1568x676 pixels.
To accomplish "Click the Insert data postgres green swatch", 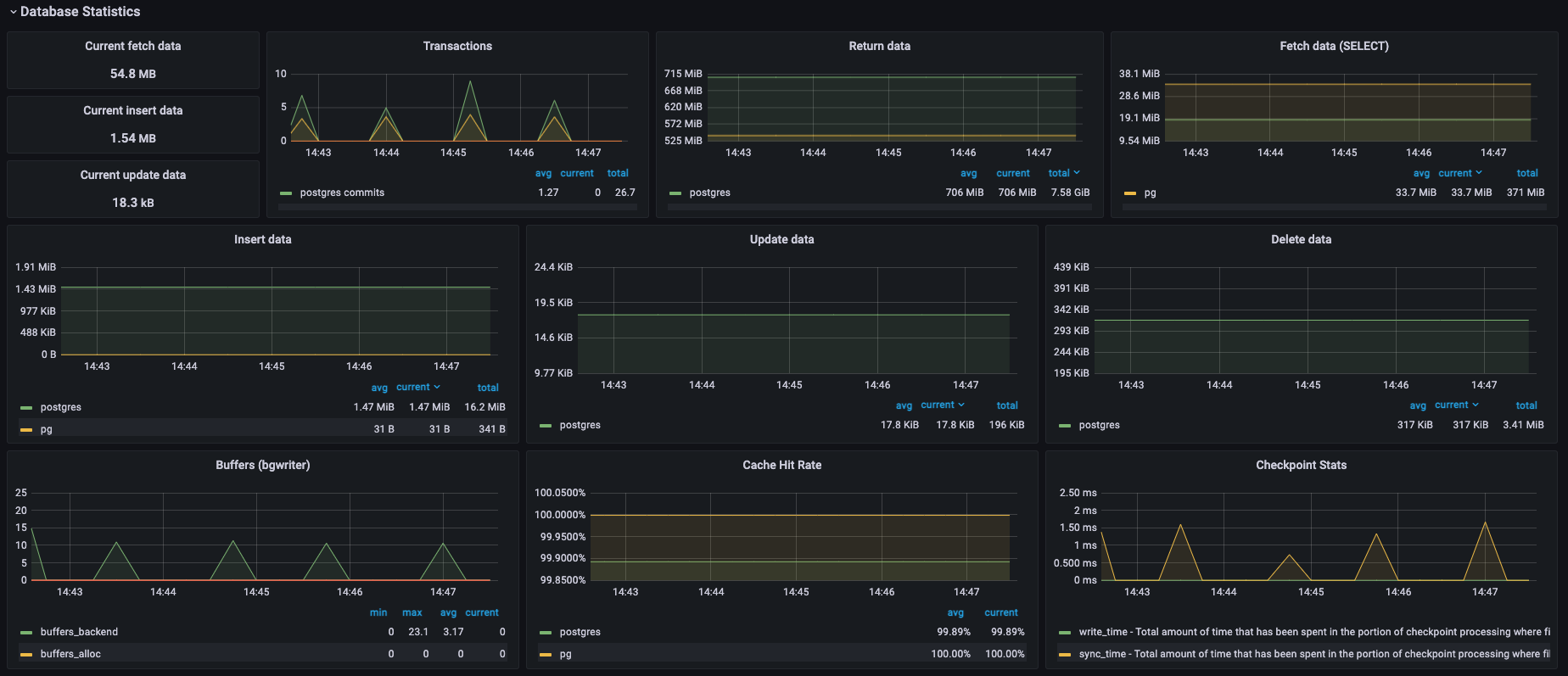I will [26, 408].
